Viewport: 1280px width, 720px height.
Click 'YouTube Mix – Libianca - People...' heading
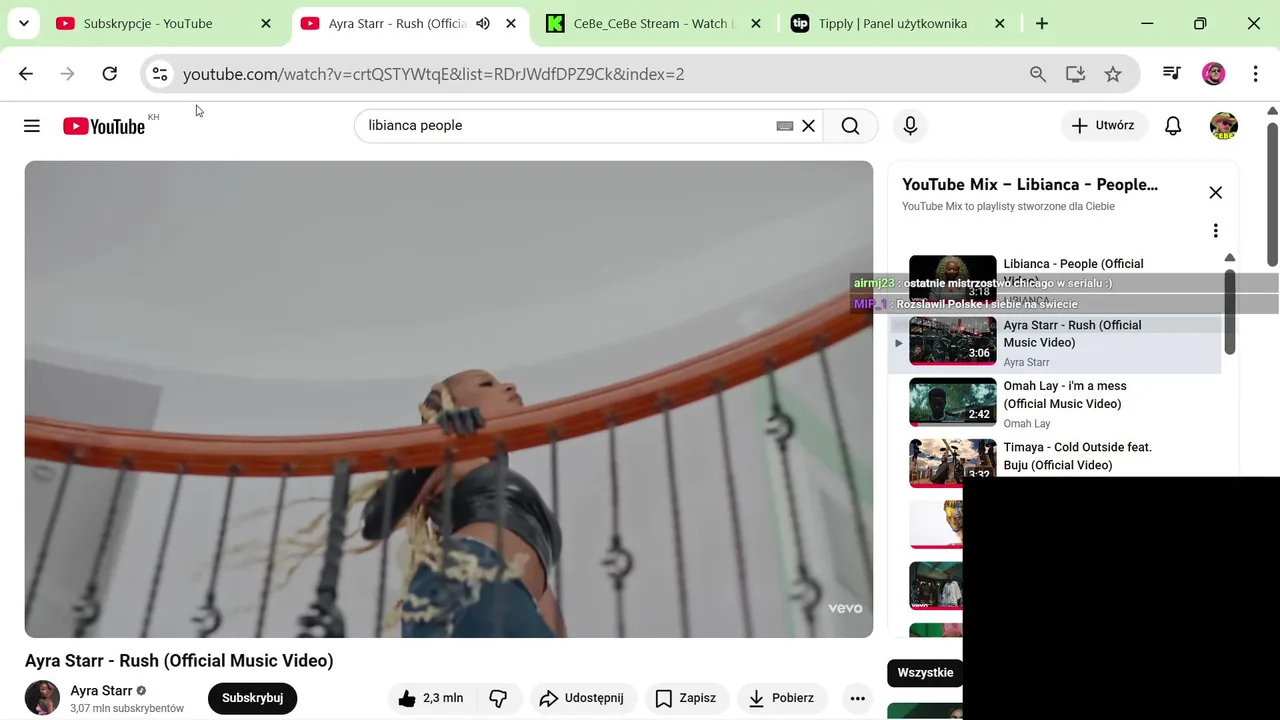click(x=1030, y=185)
